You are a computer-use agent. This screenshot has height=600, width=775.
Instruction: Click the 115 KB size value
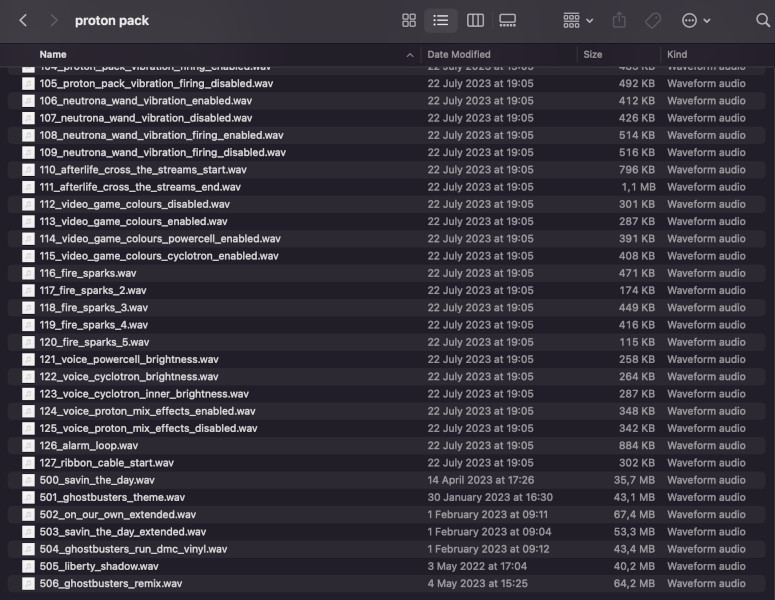pyautogui.click(x=637, y=343)
